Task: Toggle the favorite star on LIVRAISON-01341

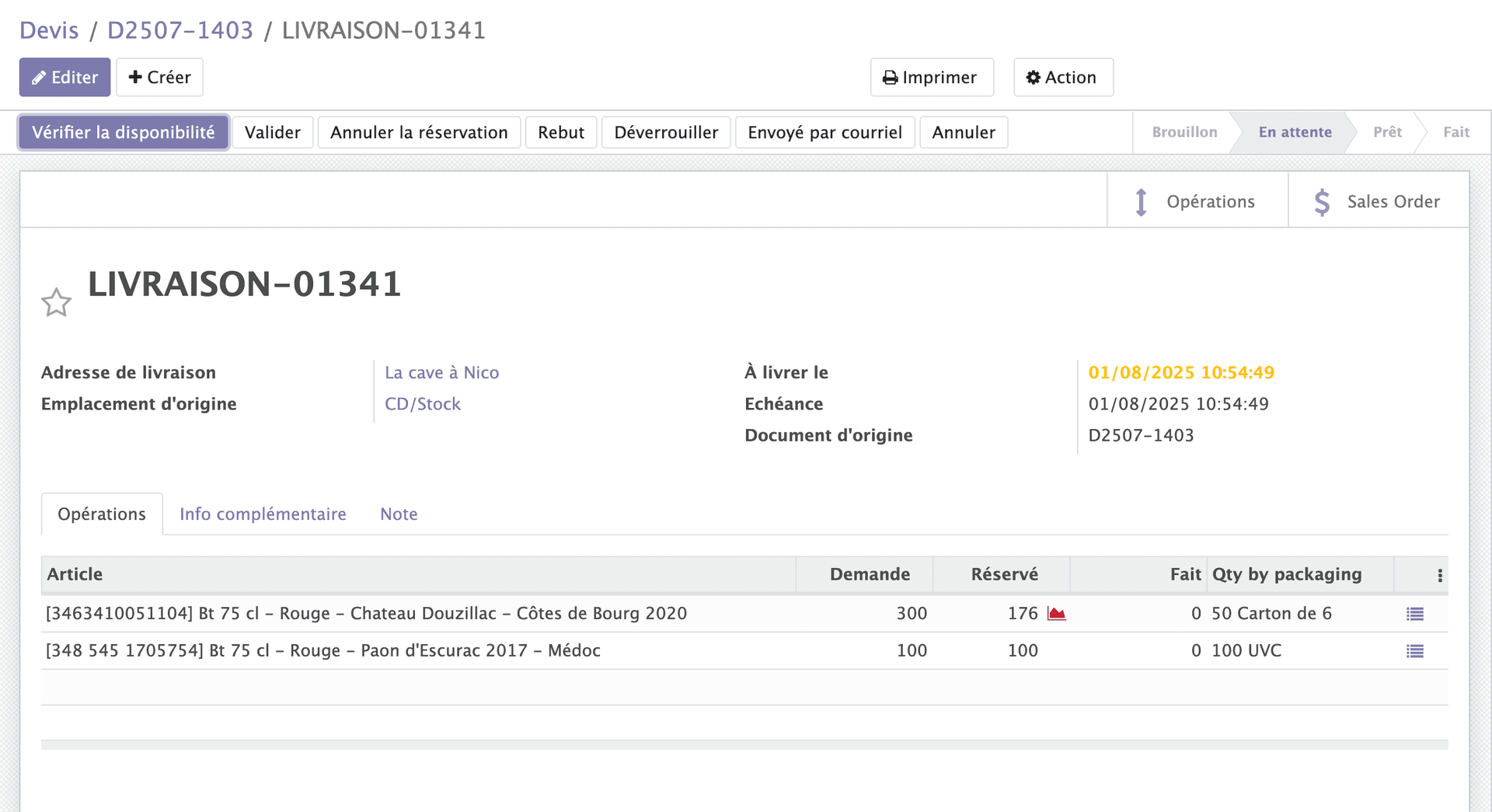Action: [x=56, y=301]
